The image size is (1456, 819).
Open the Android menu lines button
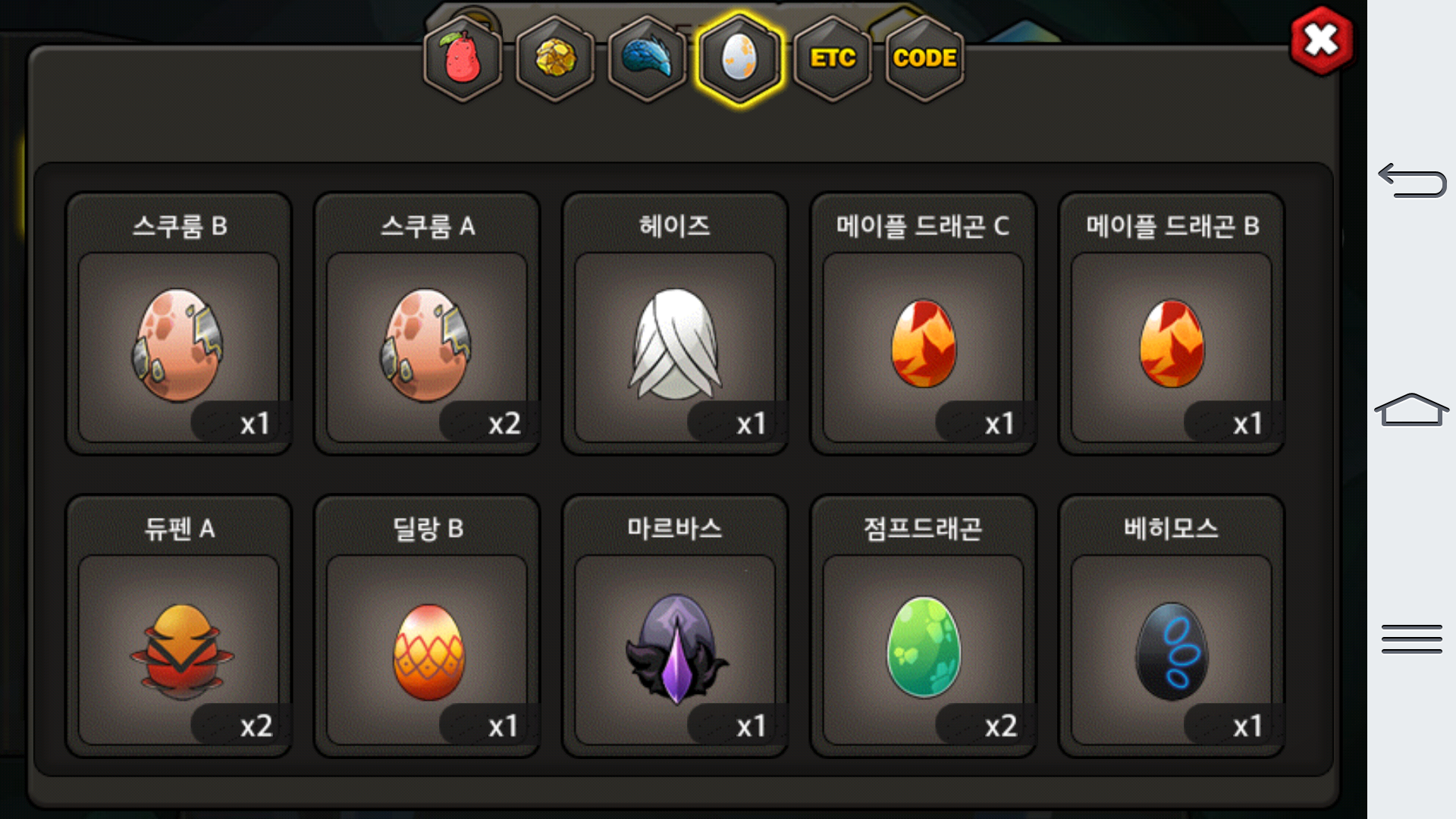coord(1412,639)
